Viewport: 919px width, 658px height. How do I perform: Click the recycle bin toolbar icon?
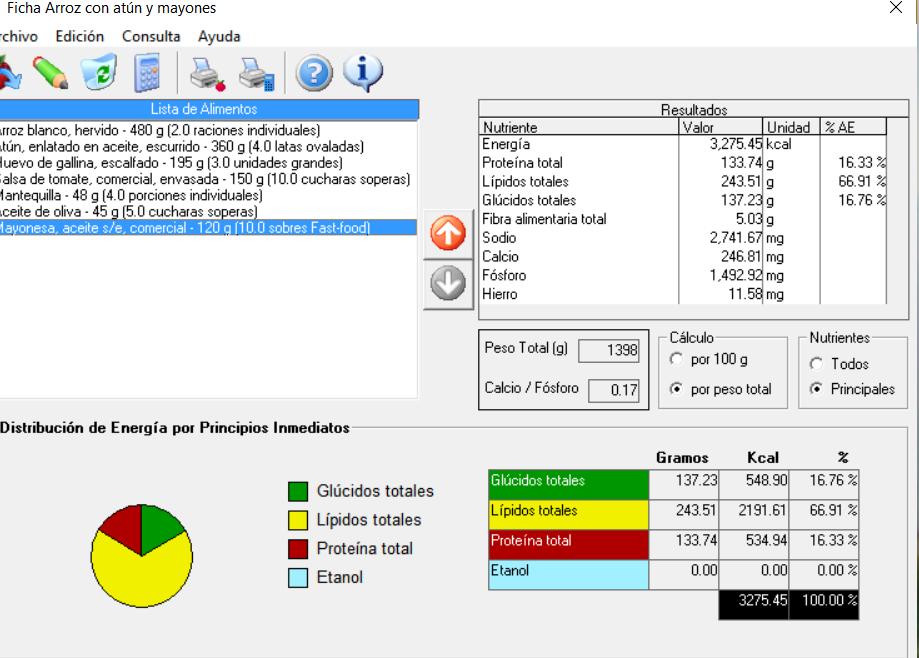(x=99, y=73)
